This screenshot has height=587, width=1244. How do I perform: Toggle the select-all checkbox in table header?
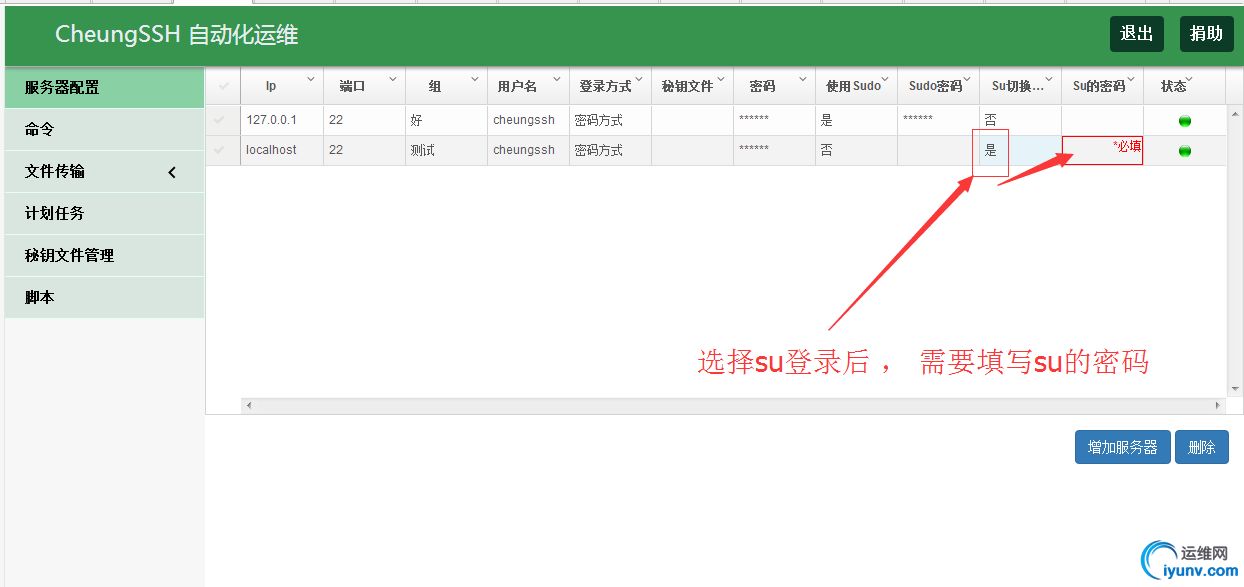pos(223,86)
